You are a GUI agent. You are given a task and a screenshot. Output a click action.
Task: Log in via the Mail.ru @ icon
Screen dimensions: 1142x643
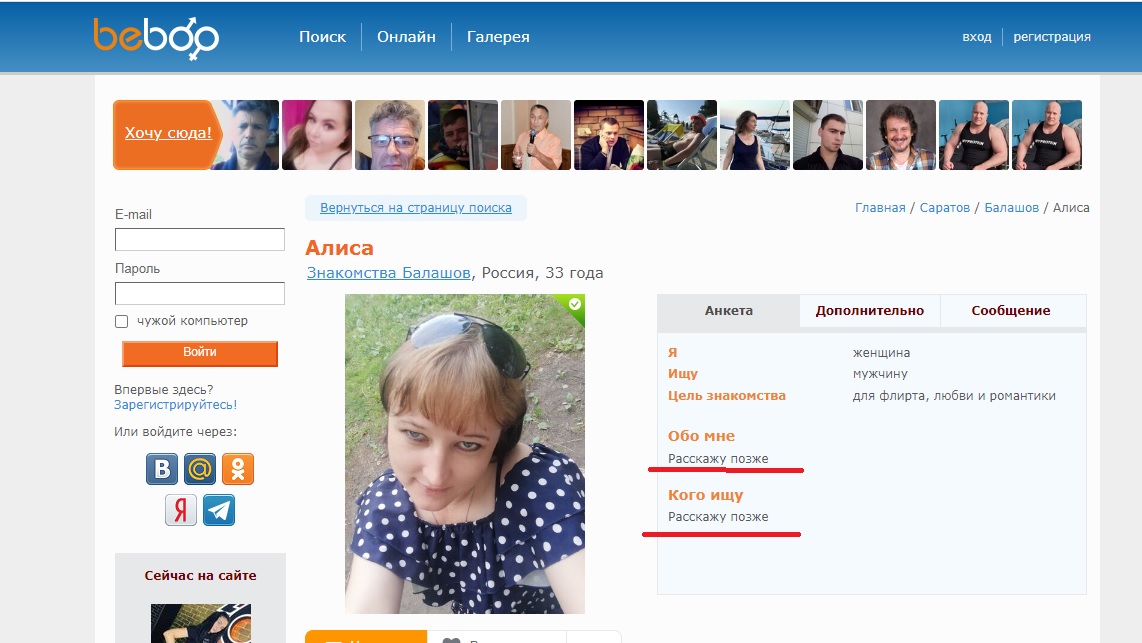199,468
